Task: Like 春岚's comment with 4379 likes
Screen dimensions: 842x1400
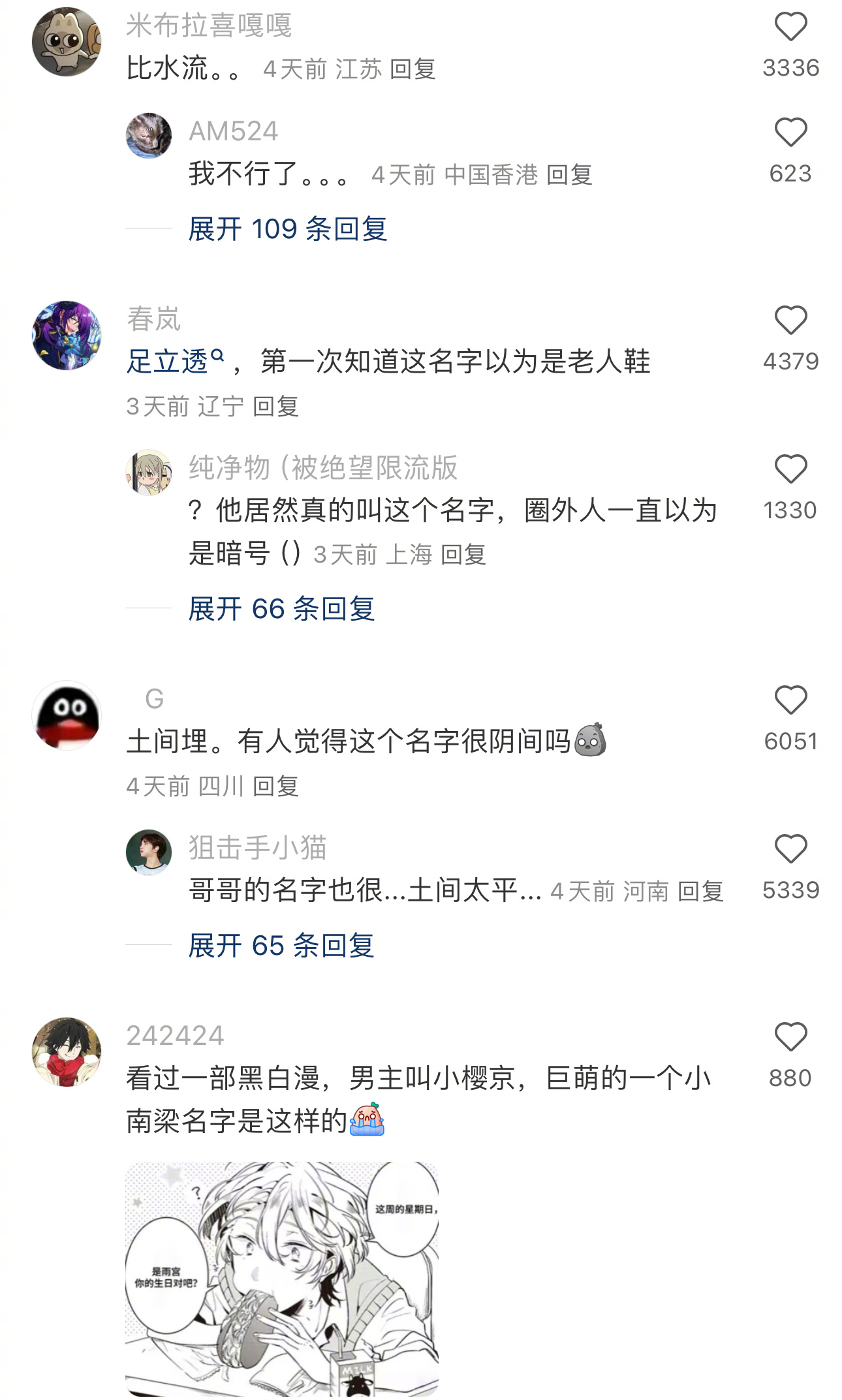Action: click(x=790, y=320)
